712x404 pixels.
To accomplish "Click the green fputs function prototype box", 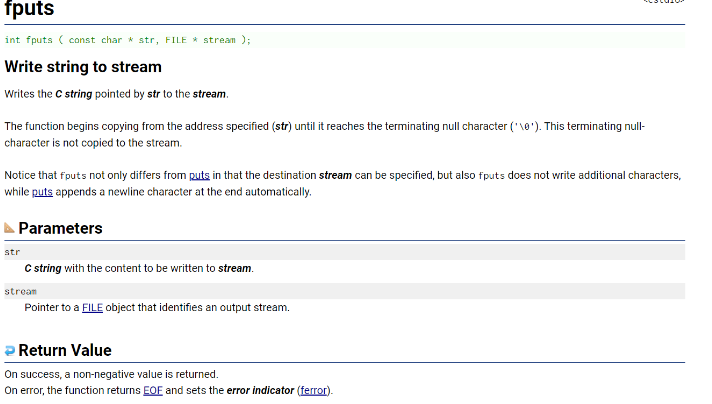I will tap(345, 40).
